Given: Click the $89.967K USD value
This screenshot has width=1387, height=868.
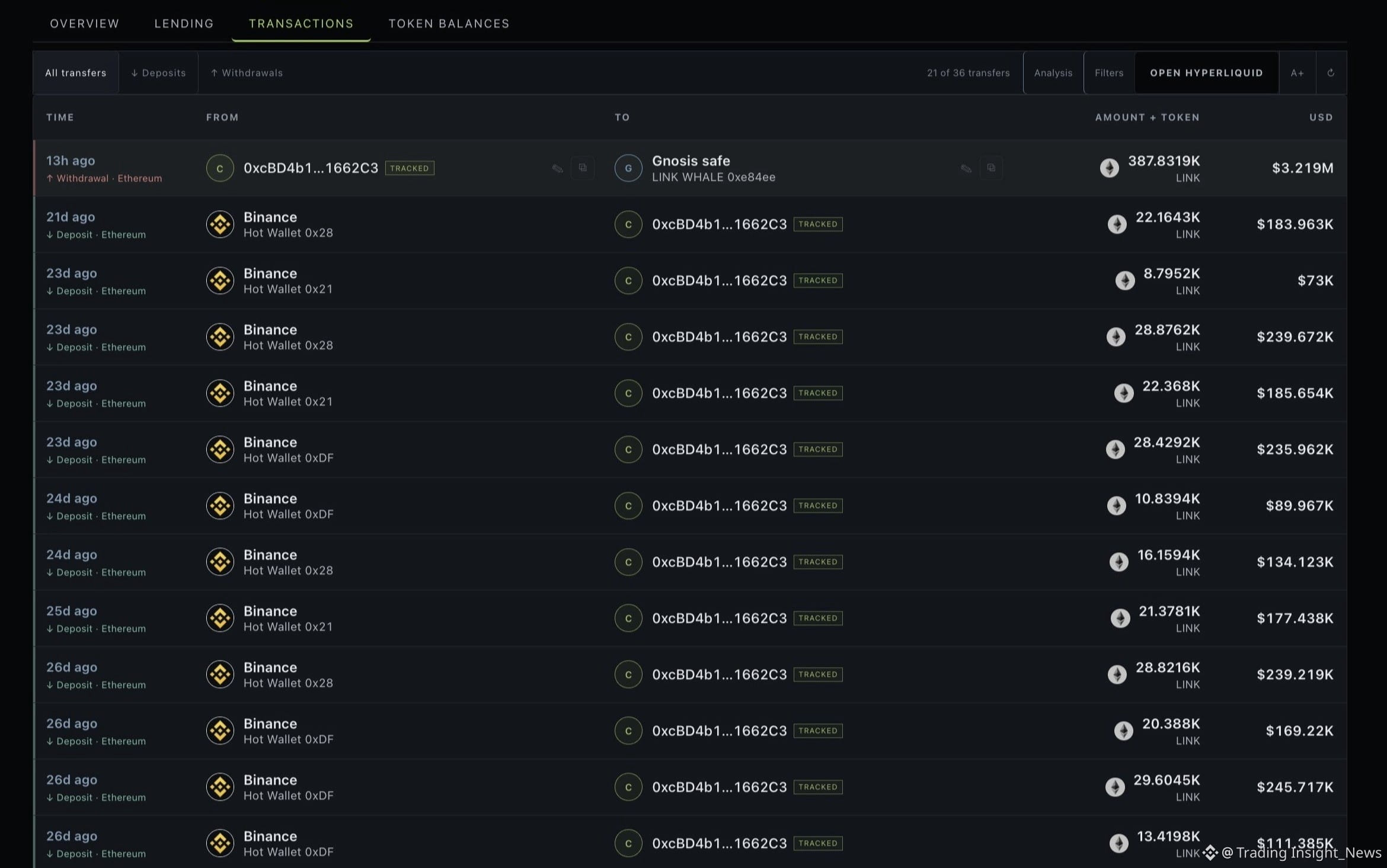Looking at the screenshot, I should coord(1300,506).
